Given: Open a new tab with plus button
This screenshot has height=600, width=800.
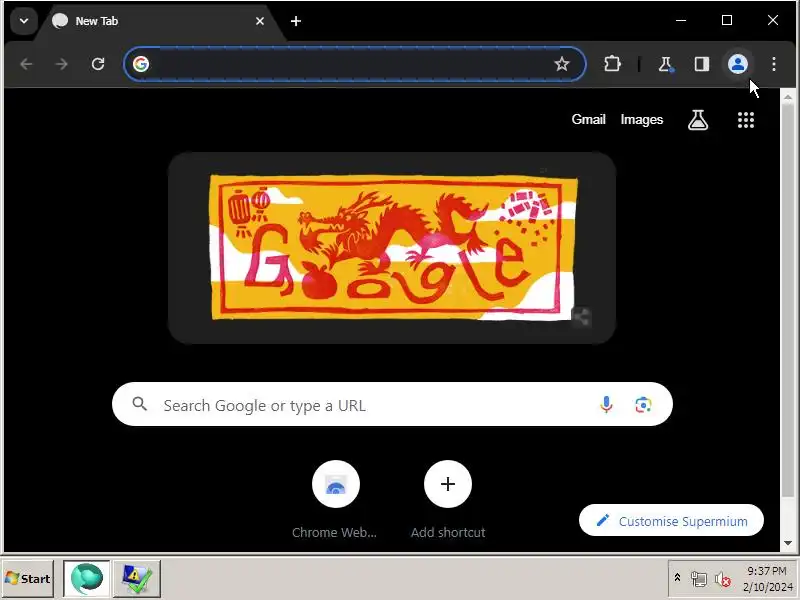Looking at the screenshot, I should click(x=295, y=21).
